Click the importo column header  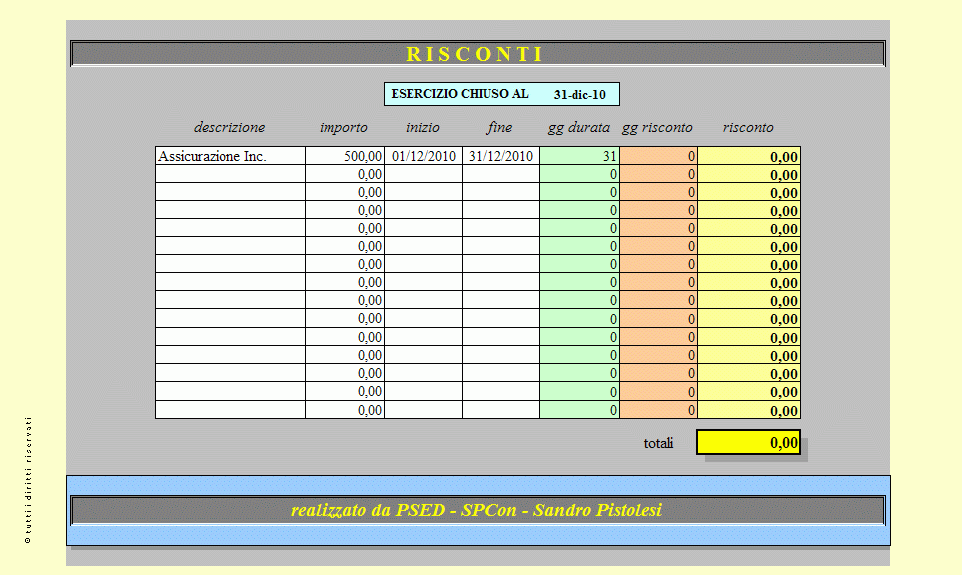tap(344, 128)
